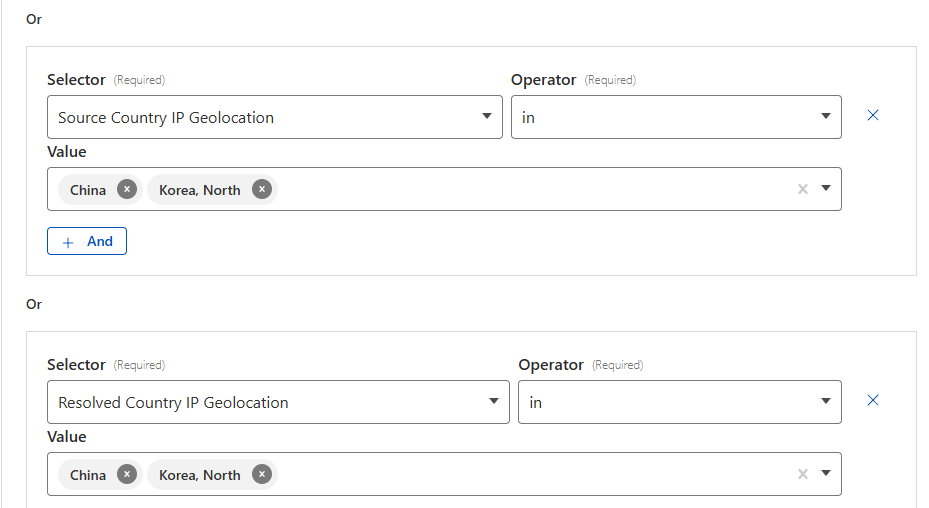Viewport: 929px width, 508px height.
Task: Expand Value list arrow for Resolved Country rule
Action: tap(826, 474)
